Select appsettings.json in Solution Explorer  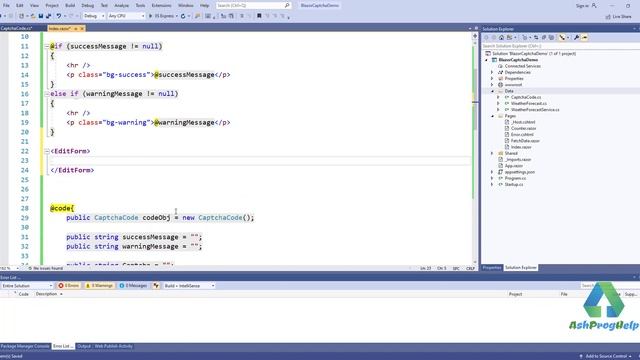(519, 172)
